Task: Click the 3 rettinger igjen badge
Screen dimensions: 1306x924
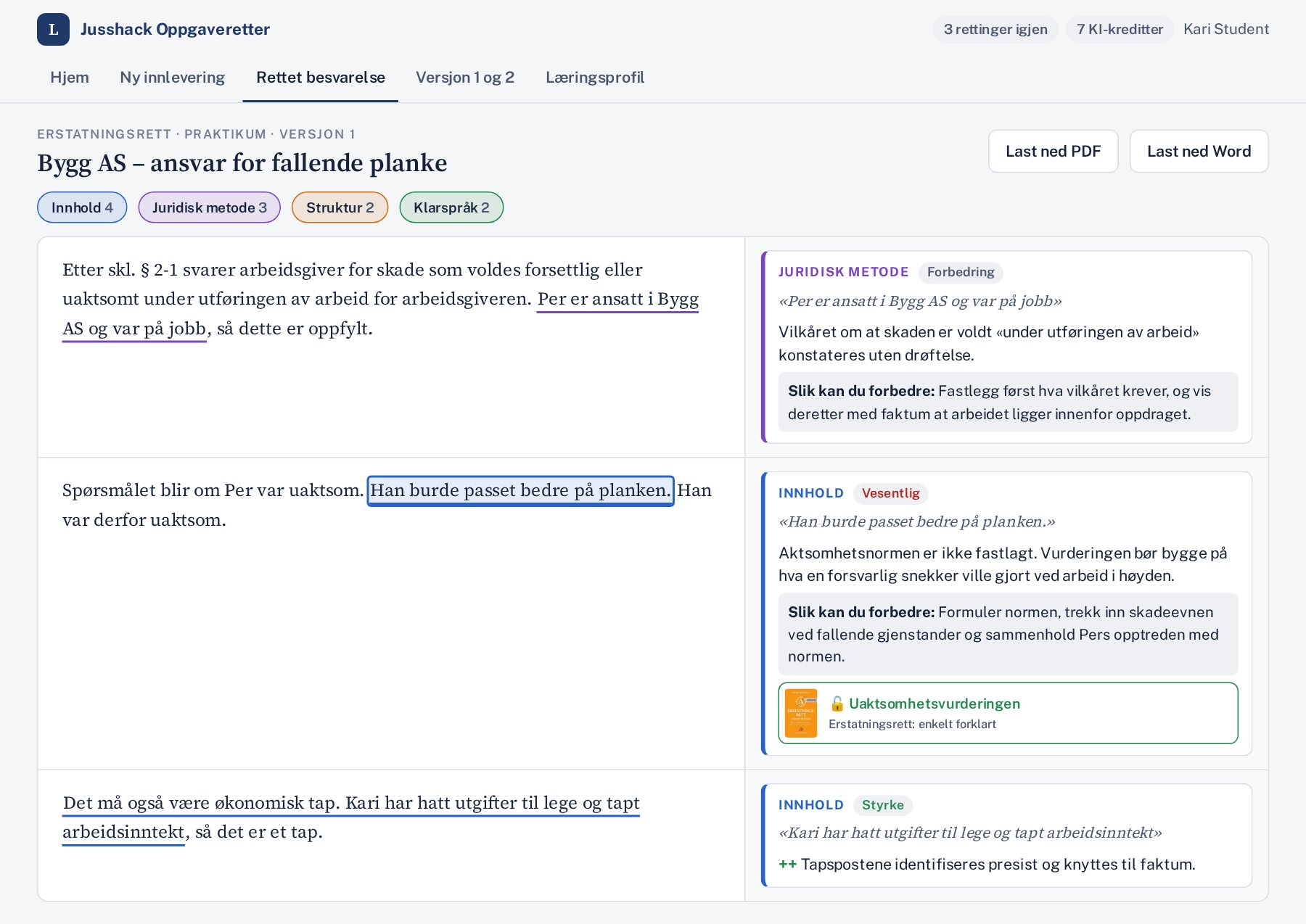Action: 995,29
